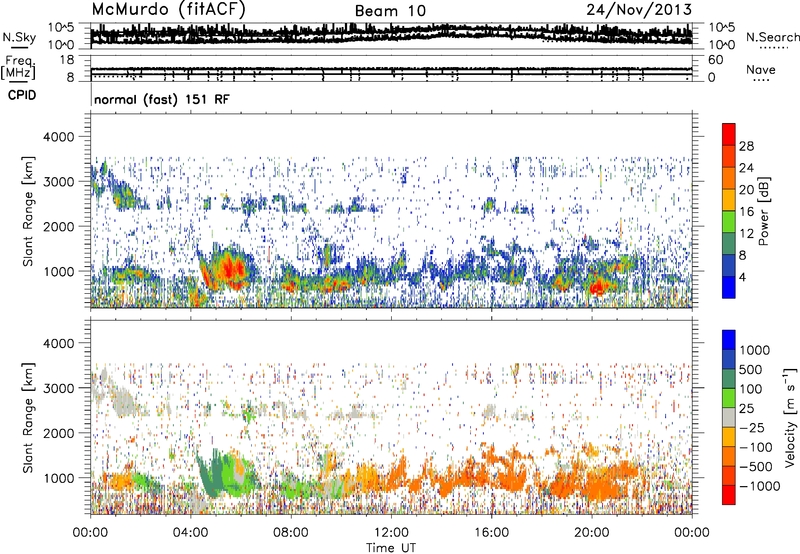Click the Velocity [m s-1] colorbar label
800x554 pixels.
790,417
